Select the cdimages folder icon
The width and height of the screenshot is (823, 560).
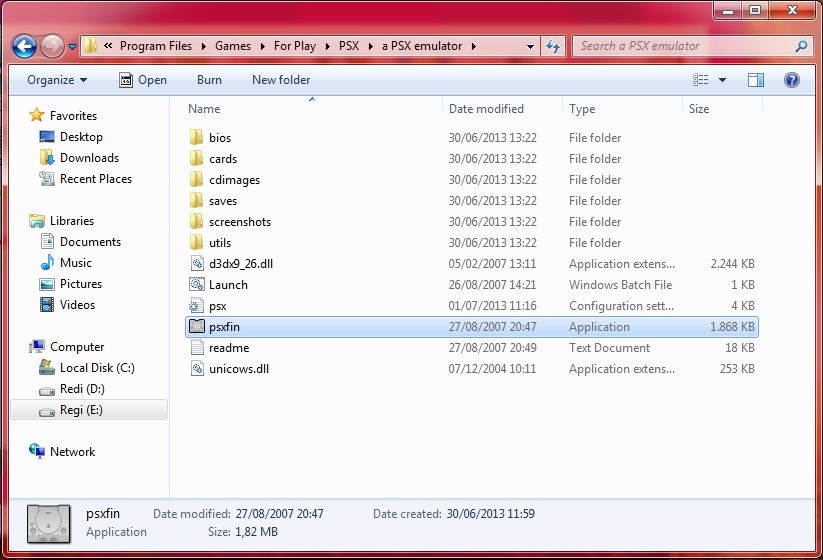coord(196,179)
